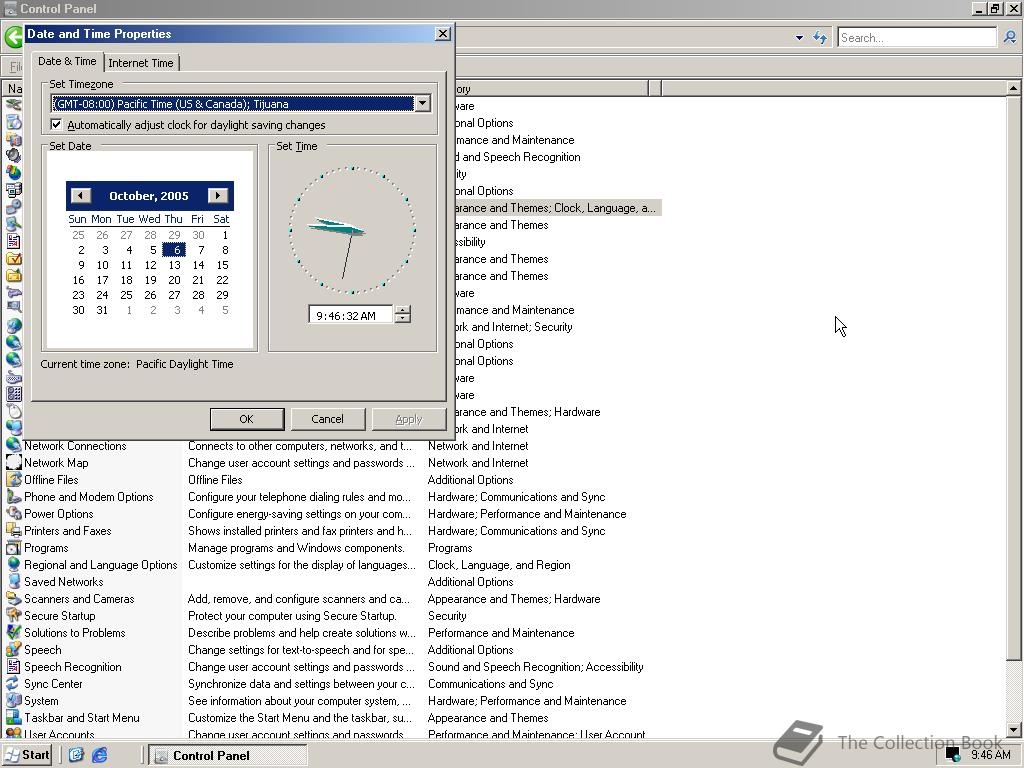Click the Sync Center icon

pyautogui.click(x=13, y=684)
